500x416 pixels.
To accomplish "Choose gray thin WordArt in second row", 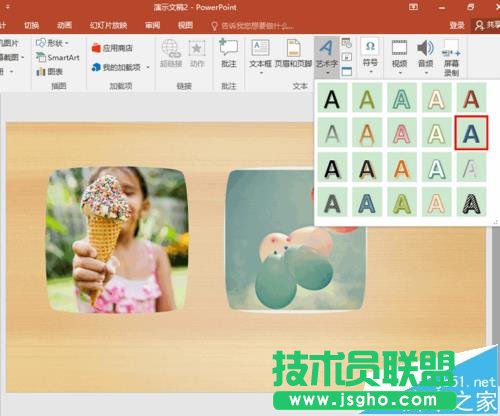I will click(x=332, y=133).
